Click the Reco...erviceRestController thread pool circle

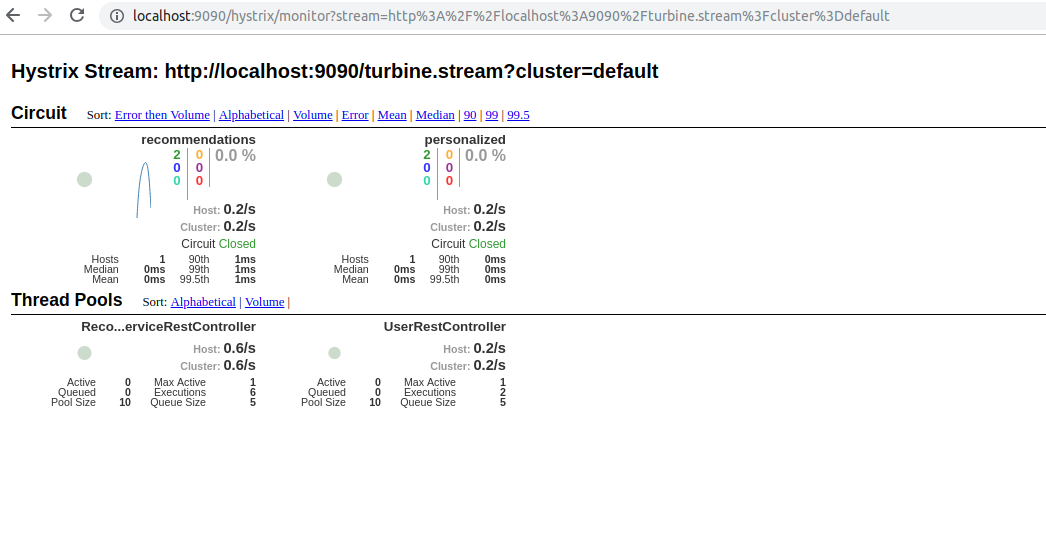(x=84, y=353)
